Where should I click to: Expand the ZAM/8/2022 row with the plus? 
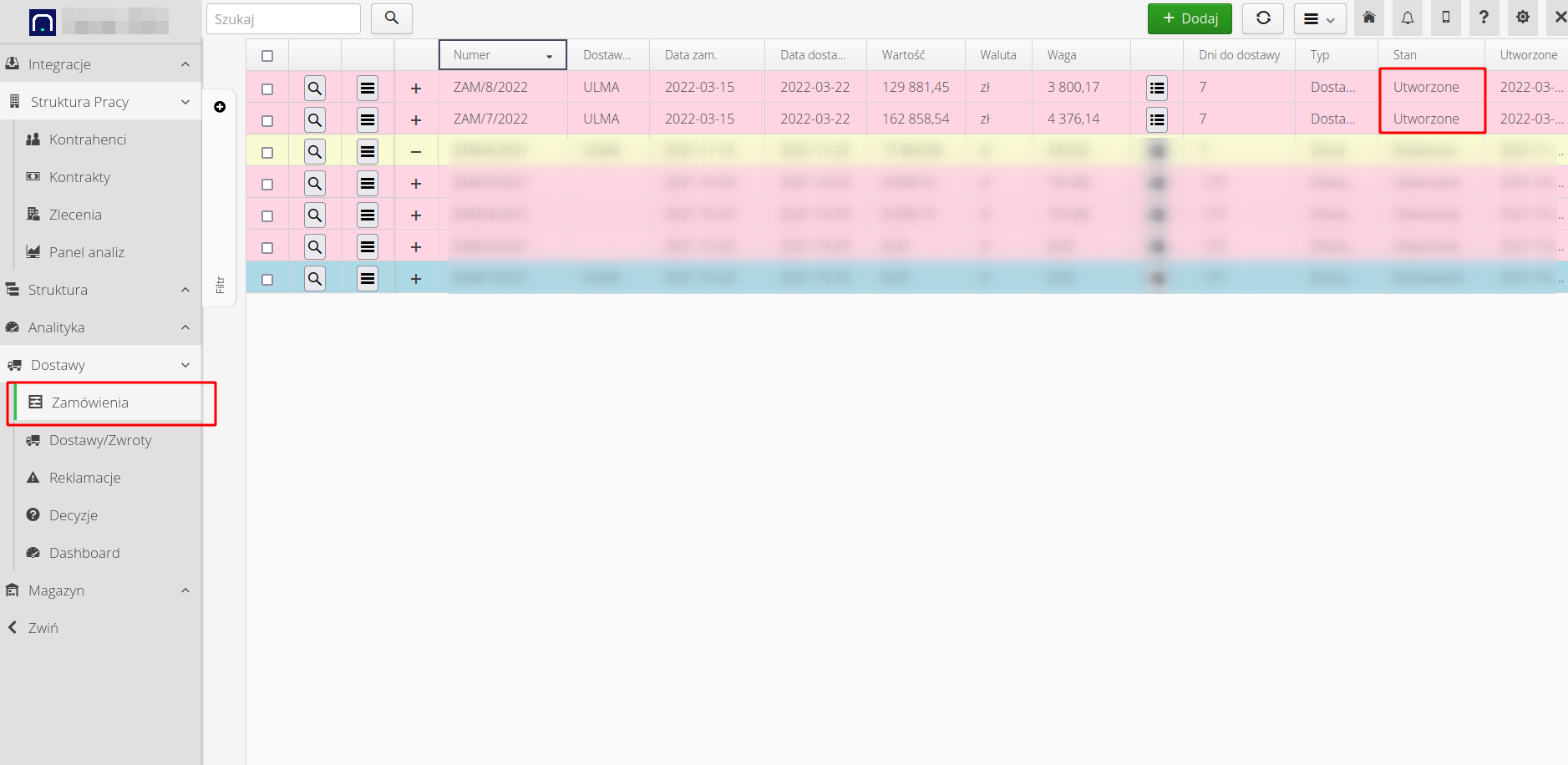point(415,87)
